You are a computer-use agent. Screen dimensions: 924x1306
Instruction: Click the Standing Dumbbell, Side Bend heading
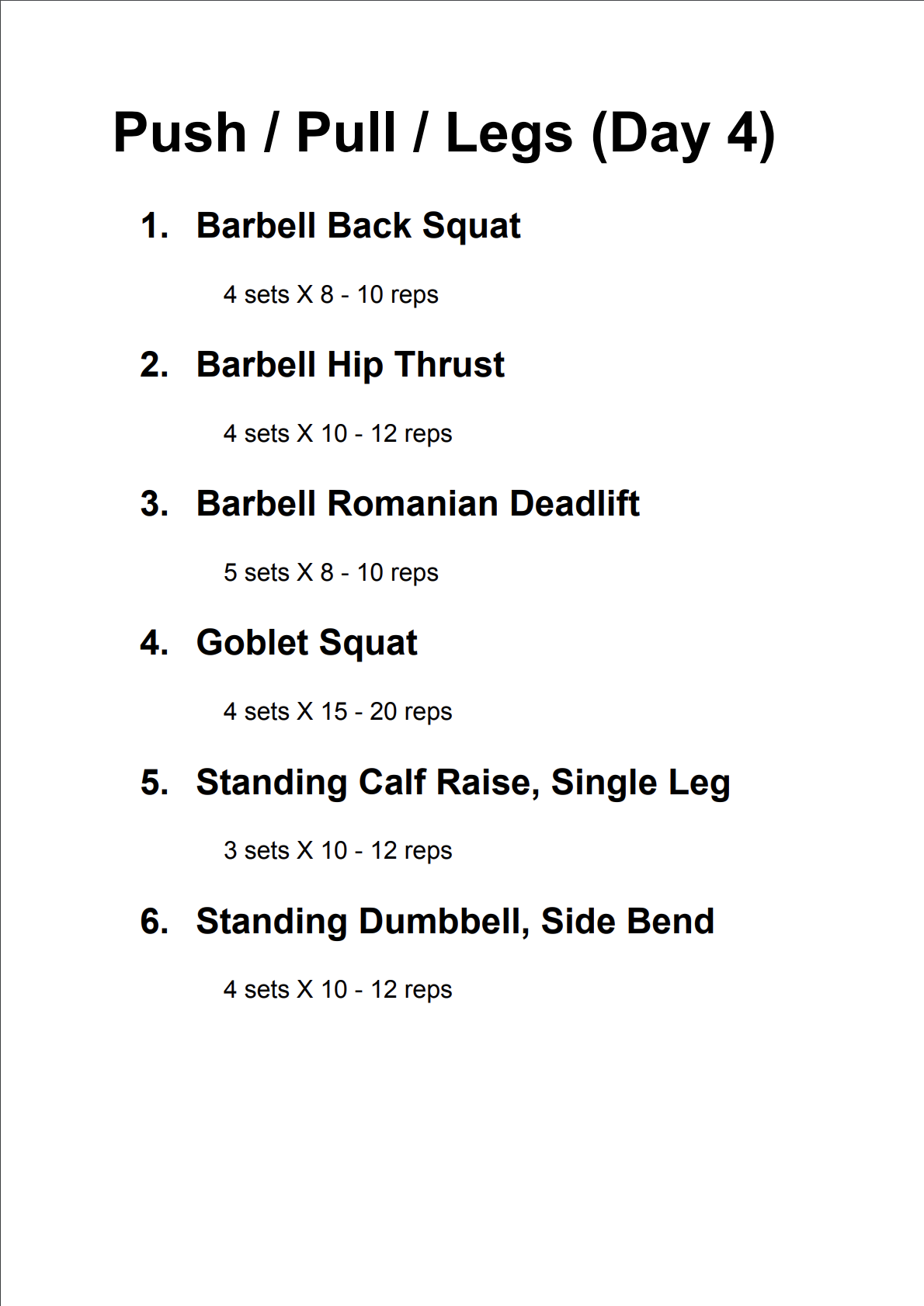455,922
